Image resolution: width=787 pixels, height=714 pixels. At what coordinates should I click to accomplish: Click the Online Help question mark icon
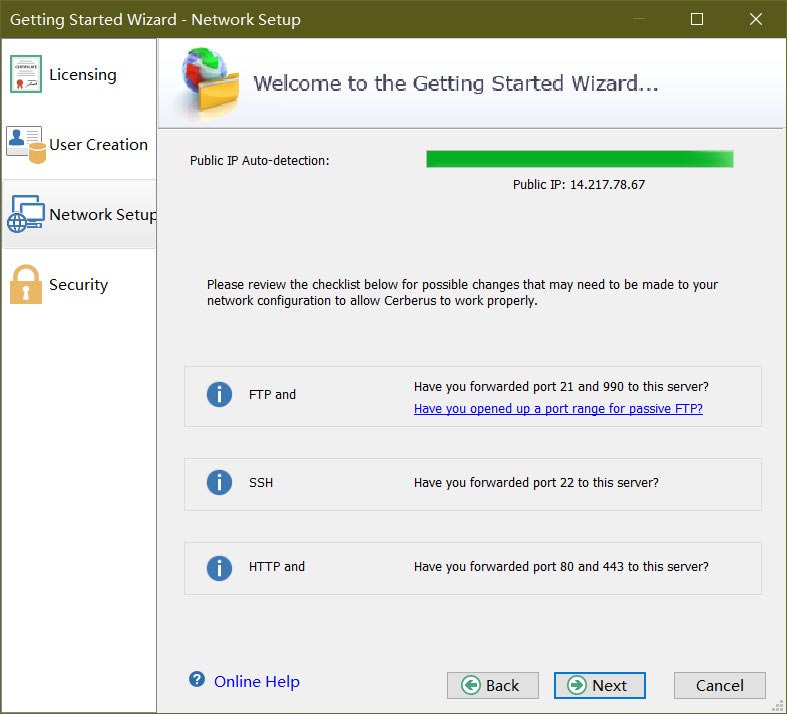coord(197,679)
